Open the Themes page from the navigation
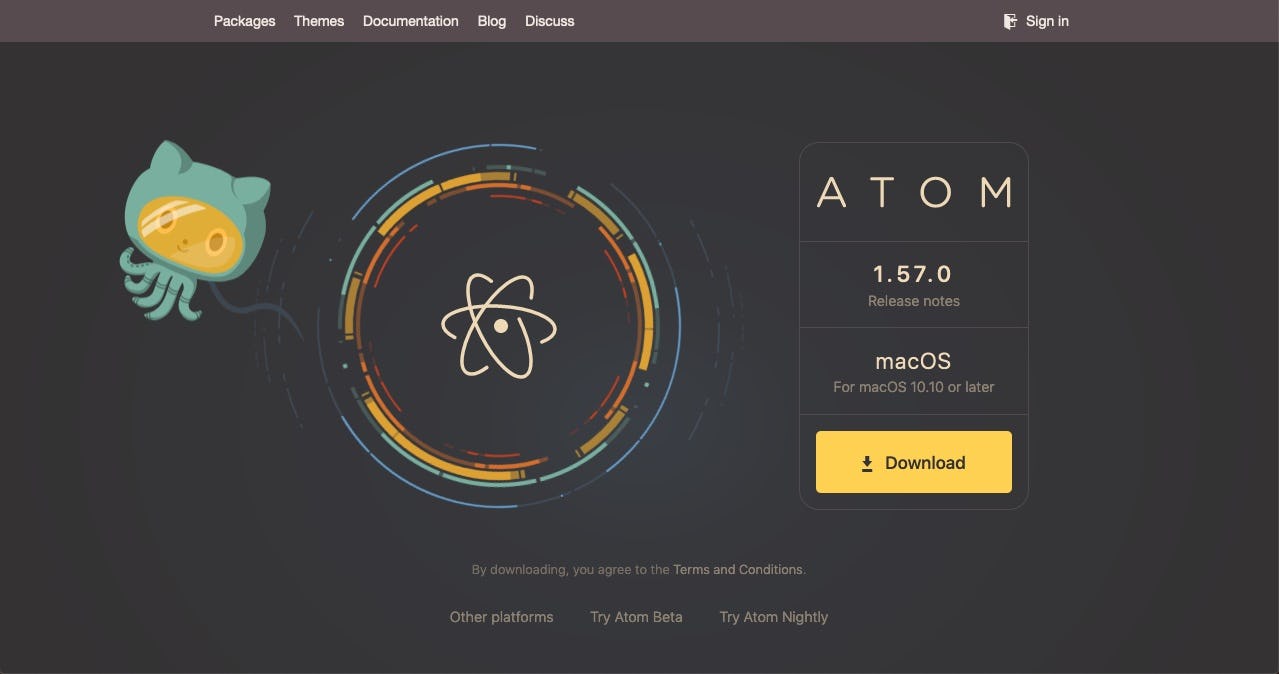 tap(318, 20)
